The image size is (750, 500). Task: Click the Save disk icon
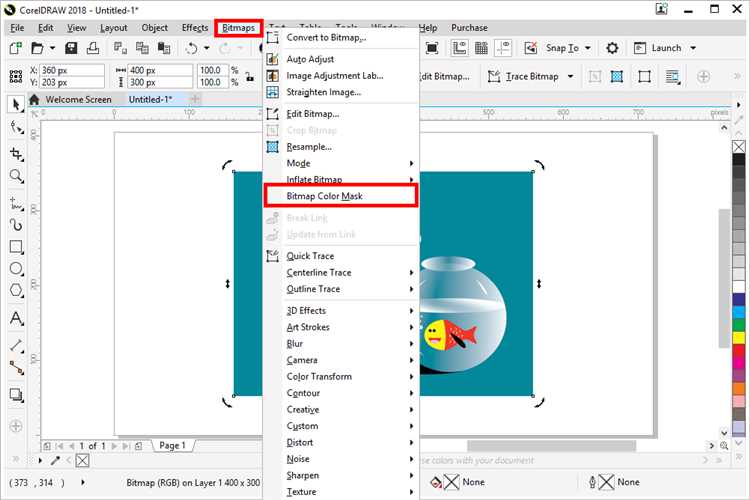(71, 48)
